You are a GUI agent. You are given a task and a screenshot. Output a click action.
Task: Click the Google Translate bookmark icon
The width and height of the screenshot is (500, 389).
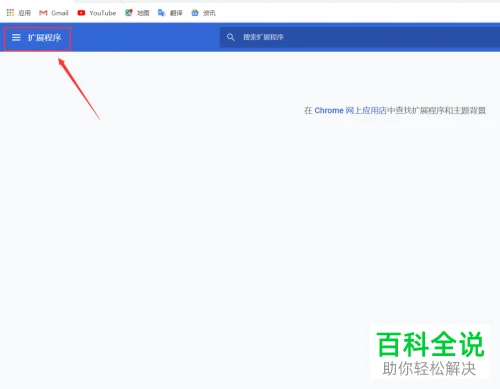point(161,13)
